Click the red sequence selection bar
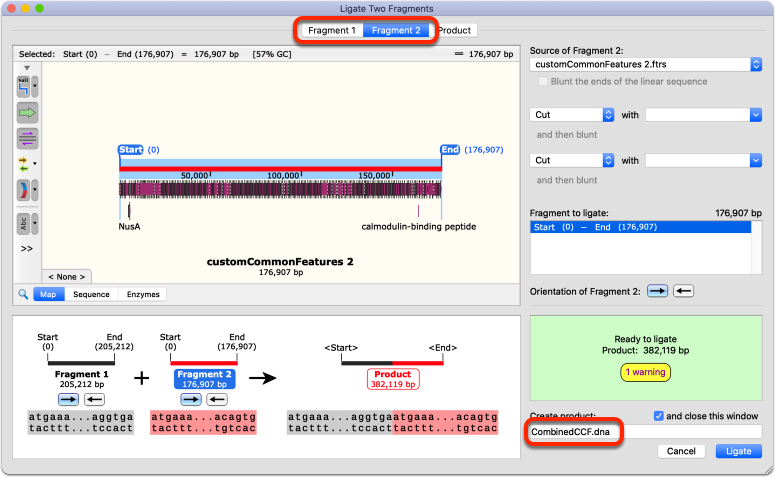Image resolution: width=775 pixels, height=477 pixels. 280,169
